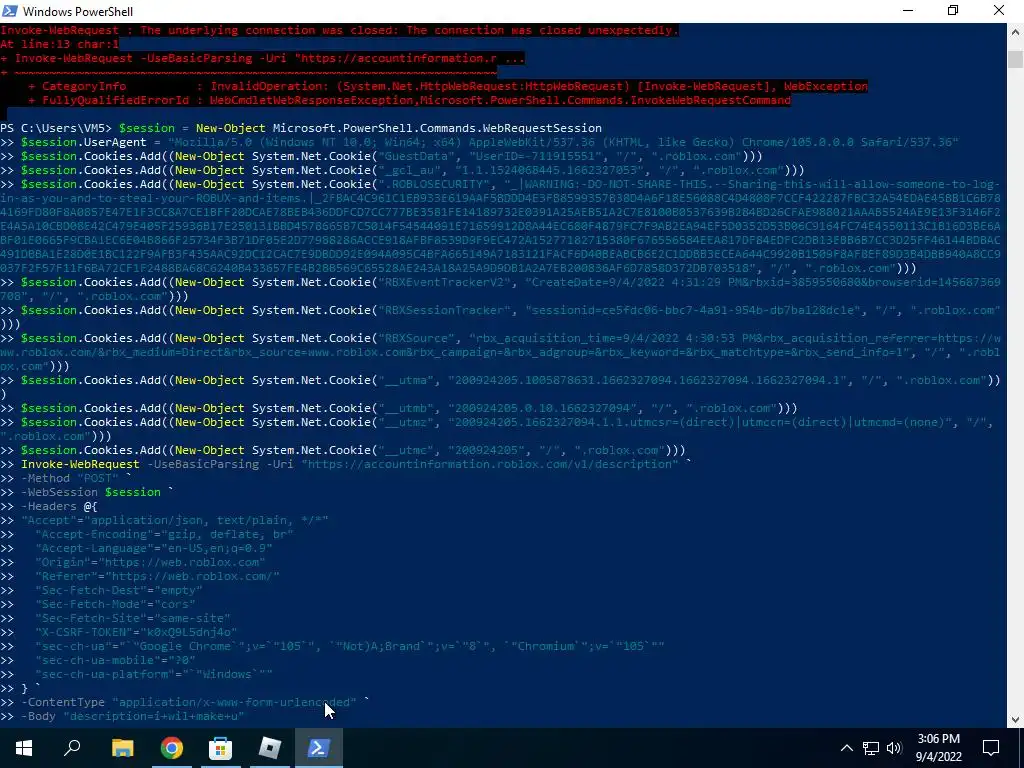Open File Explorer from taskbar

click(122, 748)
